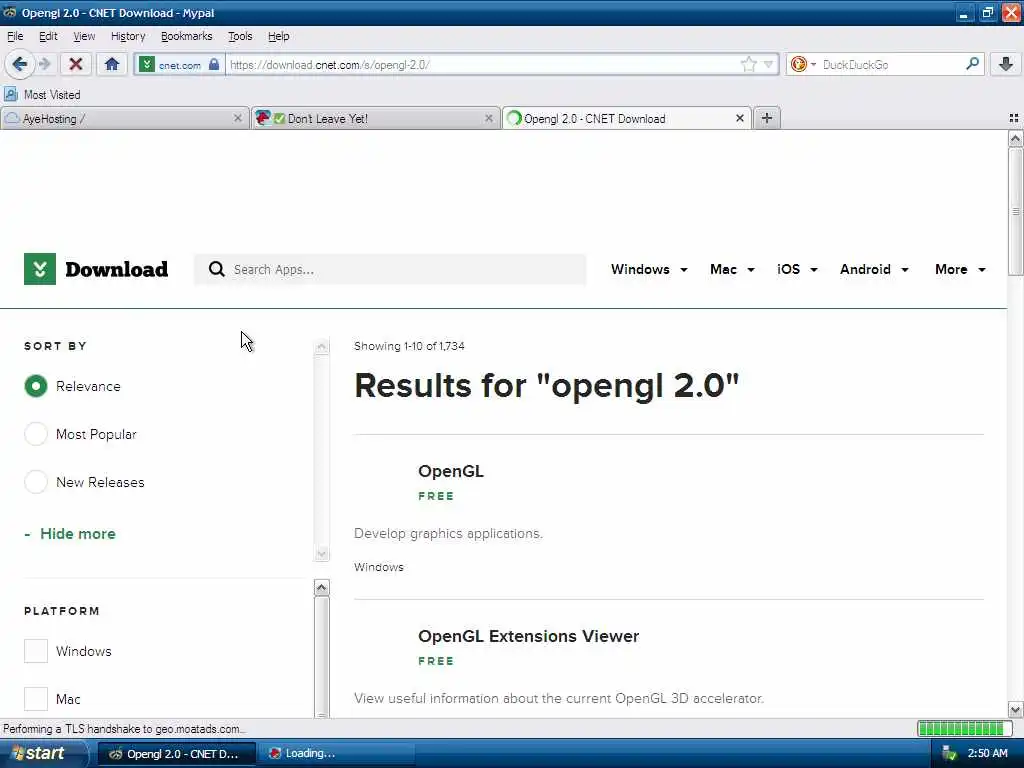Expand the iOS navigation dropdown
Screen dimensions: 1024x768
pos(797,269)
